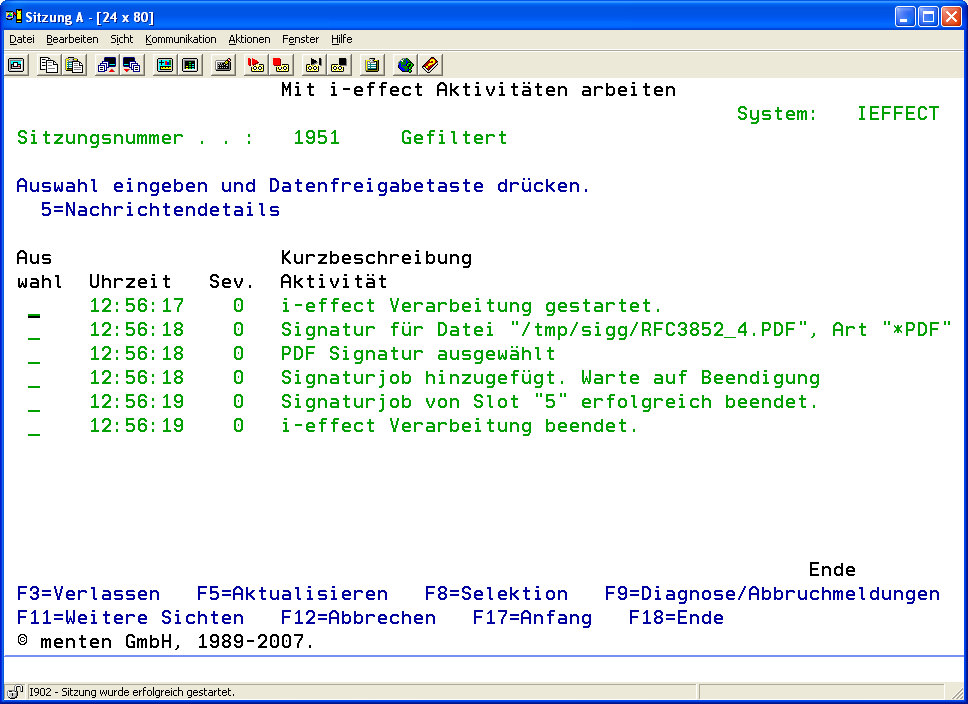Open the keyboard remap icon
968x704 pixels.
[x=224, y=65]
